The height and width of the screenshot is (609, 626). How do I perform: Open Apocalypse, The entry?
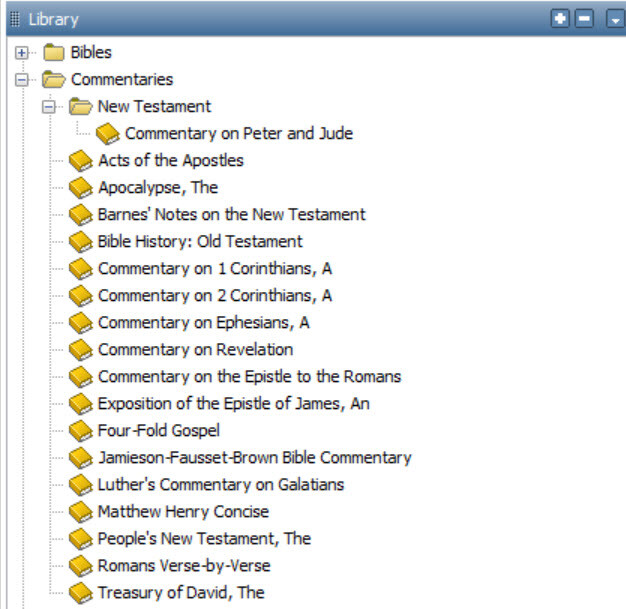pos(158,188)
